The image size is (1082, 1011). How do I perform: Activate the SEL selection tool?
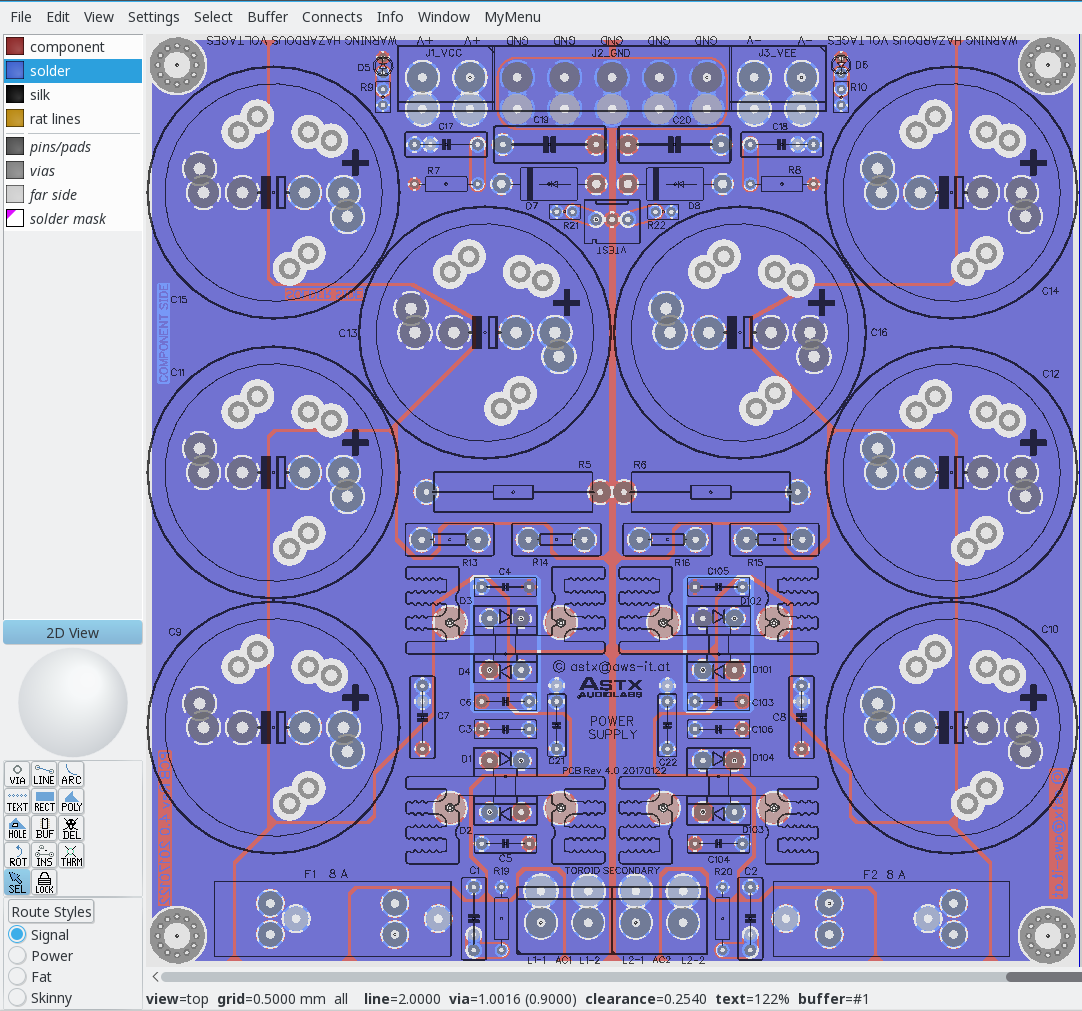17,882
